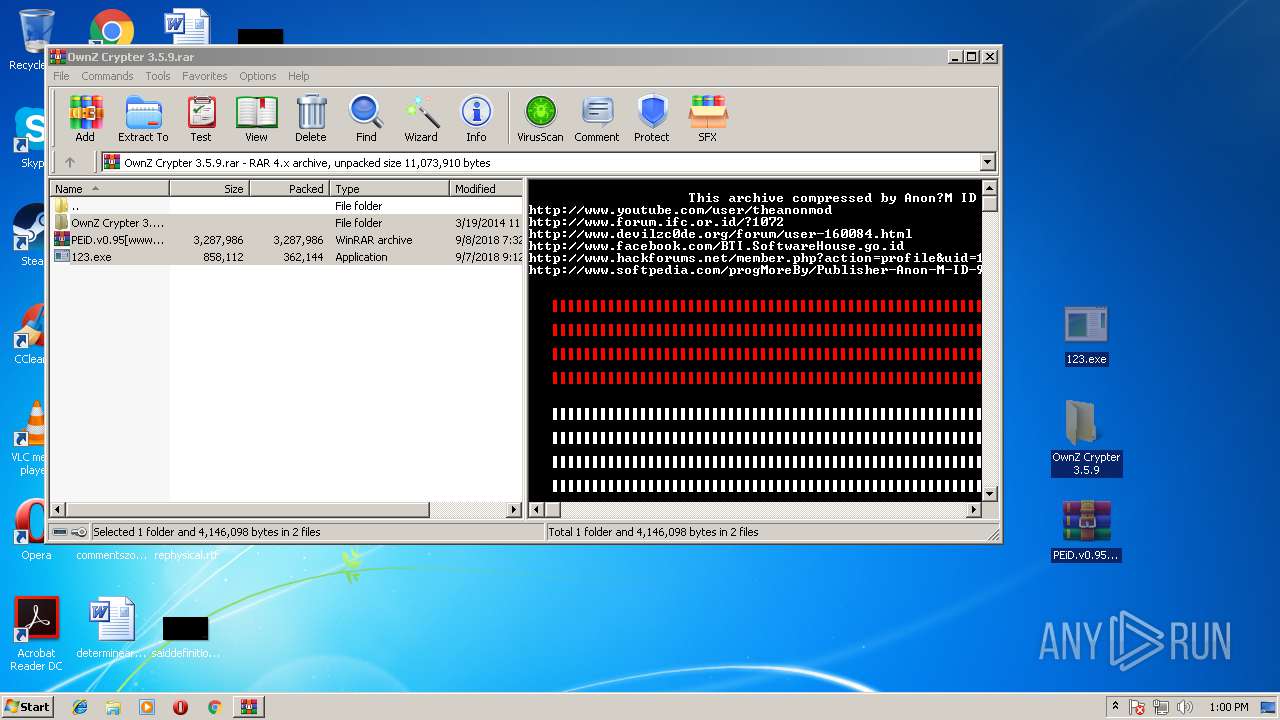Click the youtube.com/user/theanonmod comment line
Viewport: 1280px width, 720px height.
click(x=680, y=210)
